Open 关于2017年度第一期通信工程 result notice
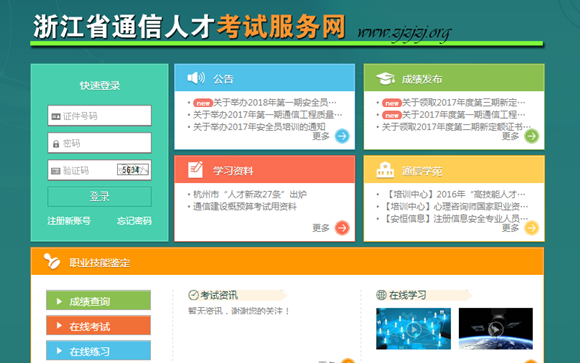The height and width of the screenshot is (363, 580). coord(463,115)
